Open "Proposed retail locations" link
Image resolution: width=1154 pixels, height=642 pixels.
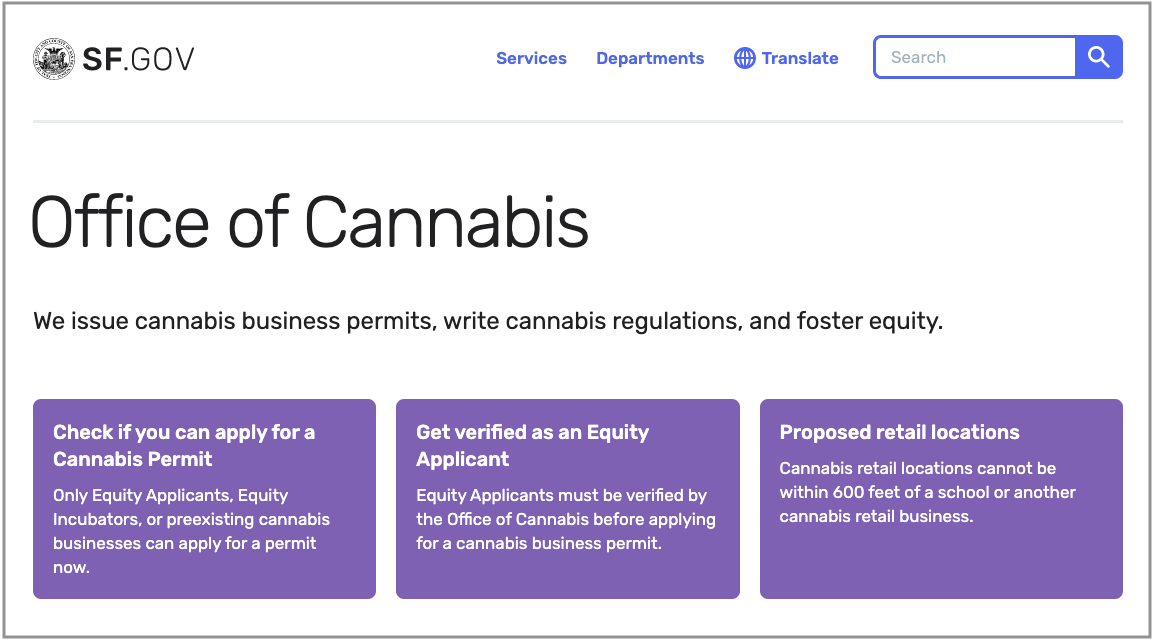899,432
